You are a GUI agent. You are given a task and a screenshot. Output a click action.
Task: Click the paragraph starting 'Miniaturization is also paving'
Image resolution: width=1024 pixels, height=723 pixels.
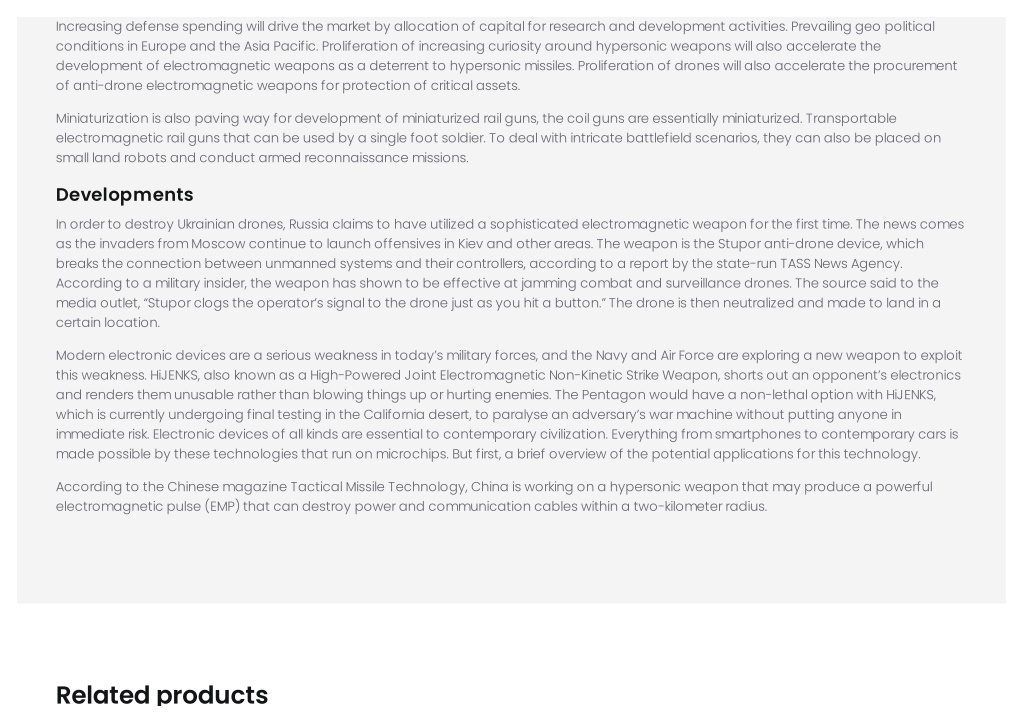pyautogui.click(x=500, y=138)
